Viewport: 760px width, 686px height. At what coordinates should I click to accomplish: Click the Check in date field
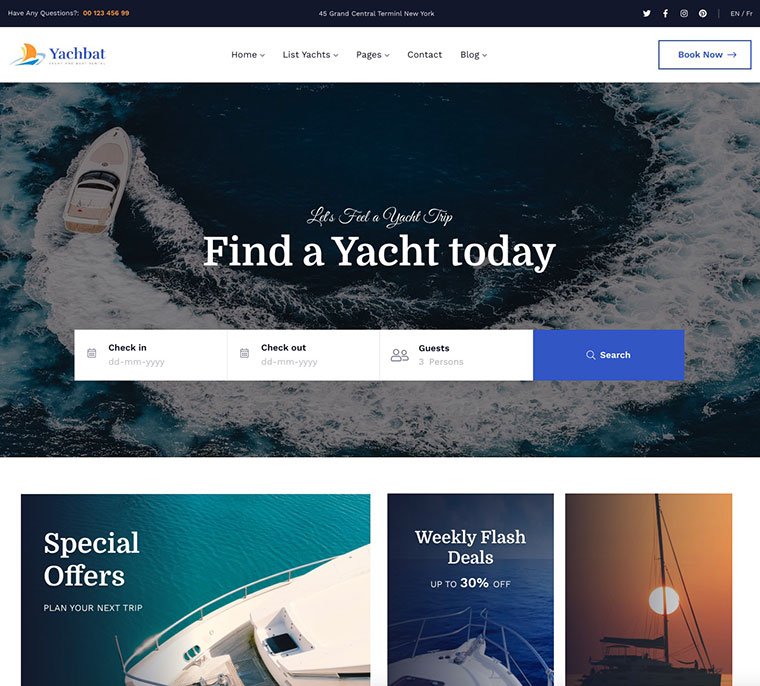(151, 355)
